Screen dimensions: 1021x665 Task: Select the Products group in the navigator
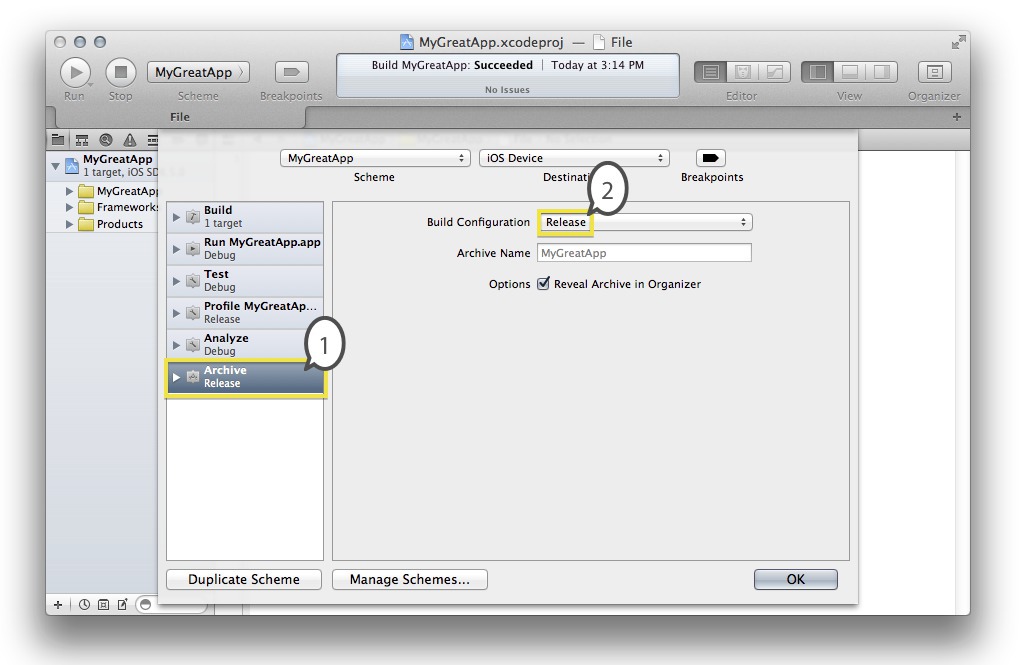[111, 224]
